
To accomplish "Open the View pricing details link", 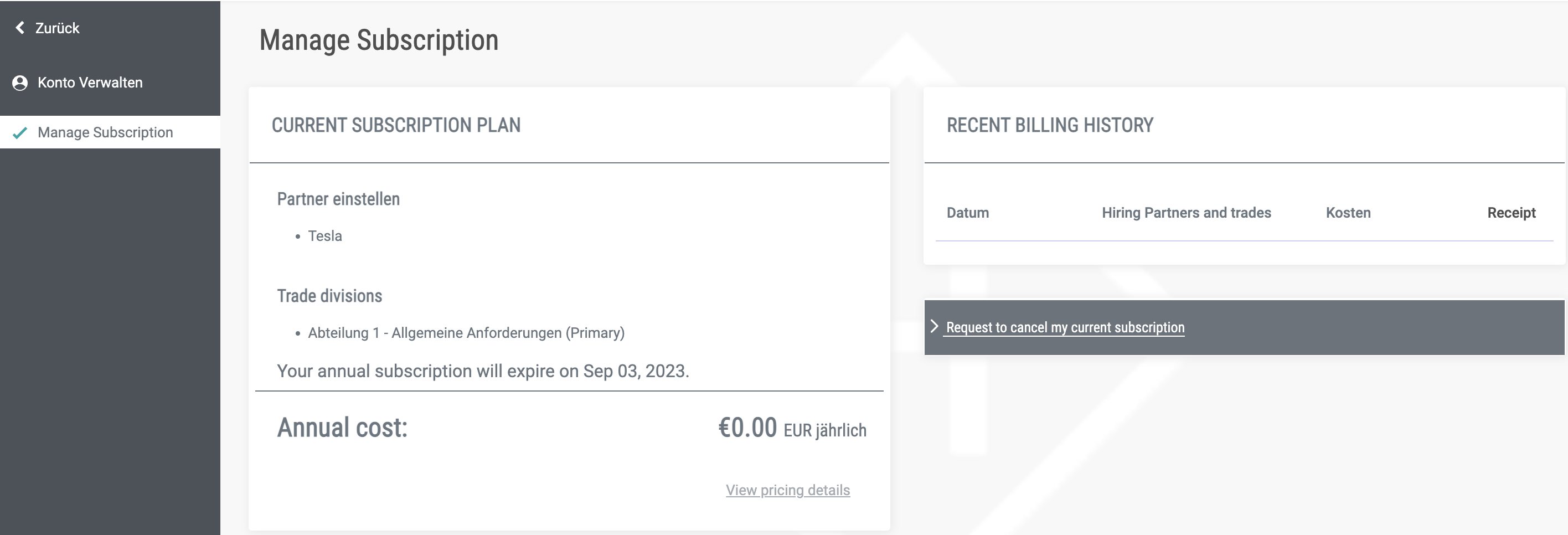I will [x=788, y=490].
